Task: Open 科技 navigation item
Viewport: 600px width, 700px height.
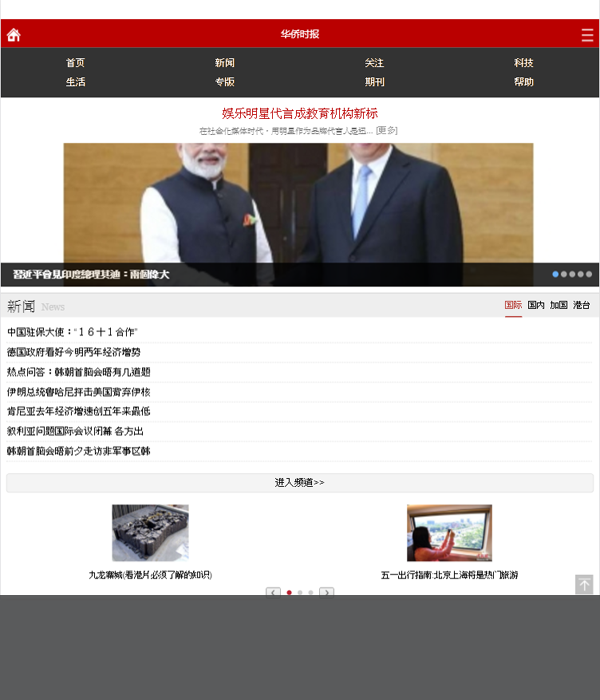Action: tap(524, 62)
